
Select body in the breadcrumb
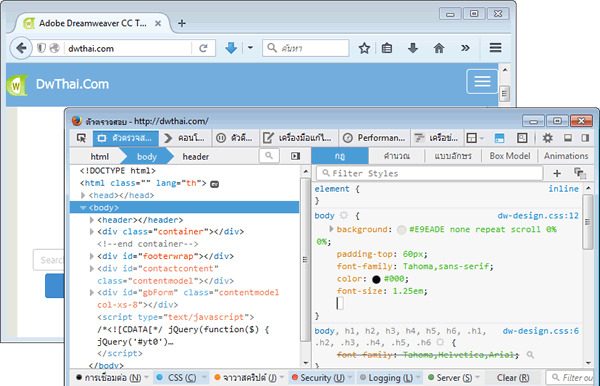tap(147, 156)
